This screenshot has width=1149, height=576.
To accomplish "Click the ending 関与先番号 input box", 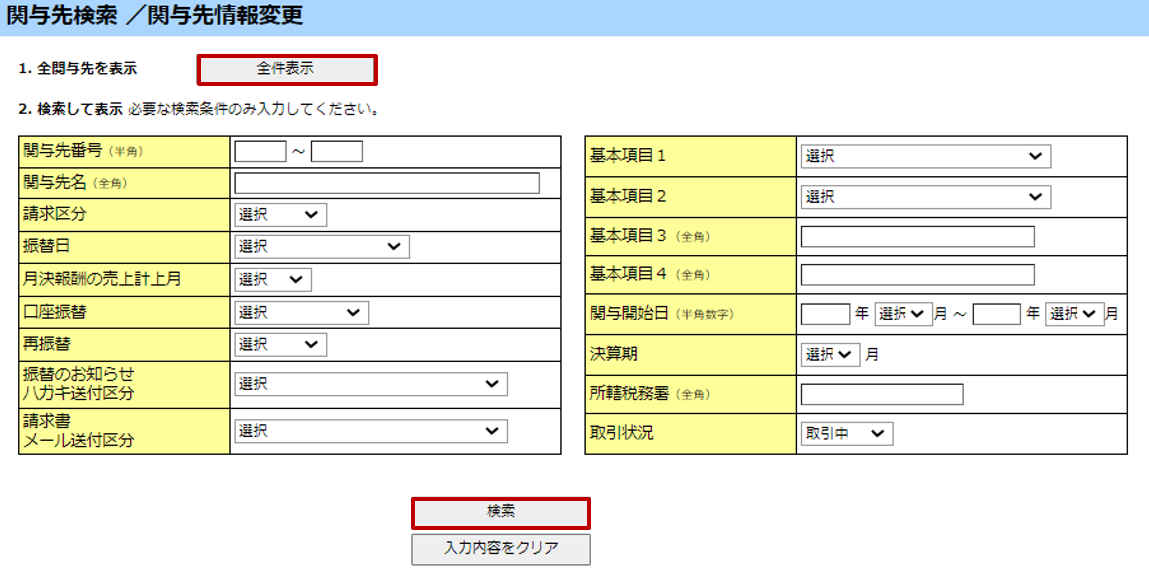I will point(336,152).
